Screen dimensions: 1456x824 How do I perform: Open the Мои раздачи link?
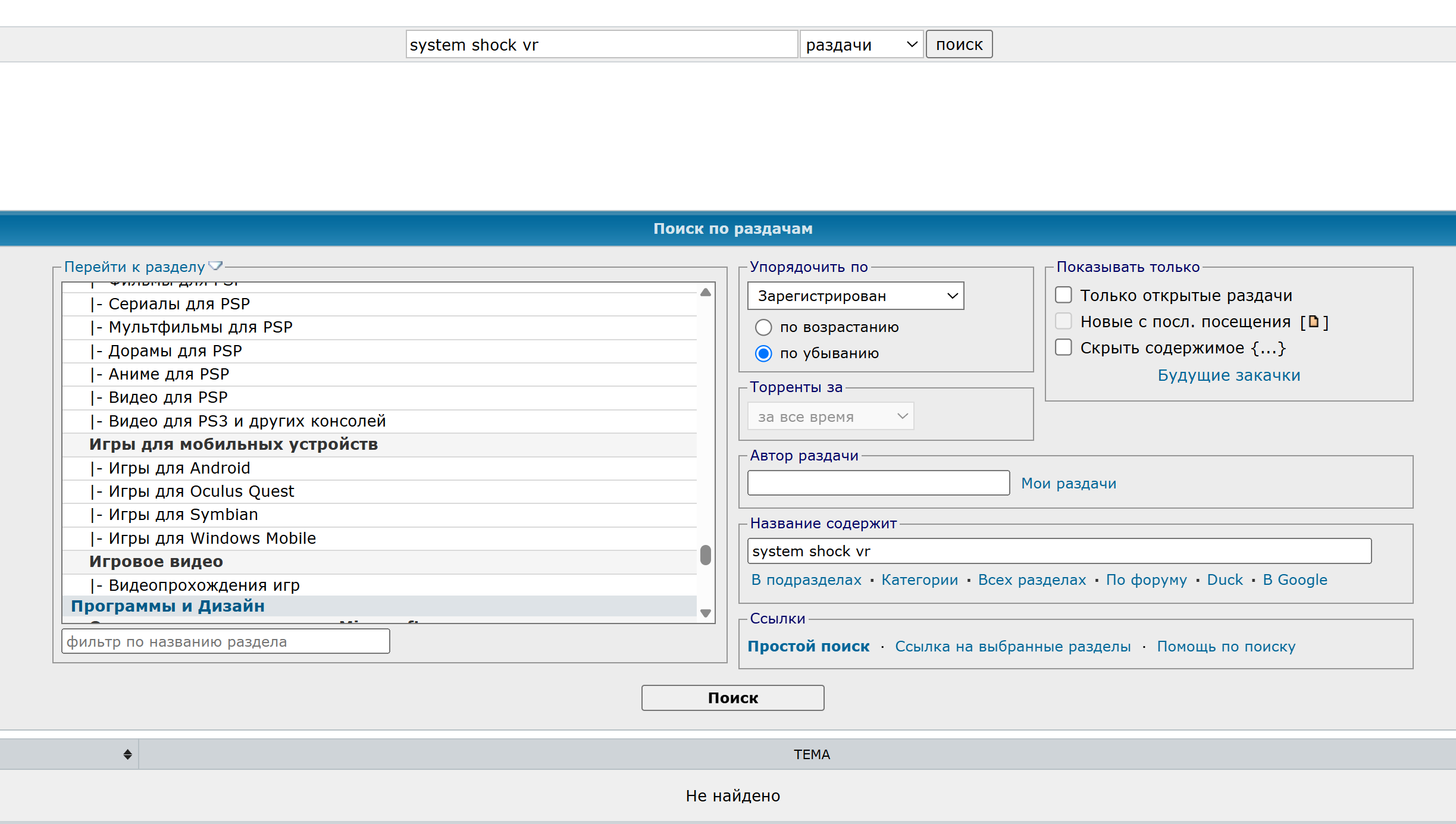click(x=1069, y=483)
